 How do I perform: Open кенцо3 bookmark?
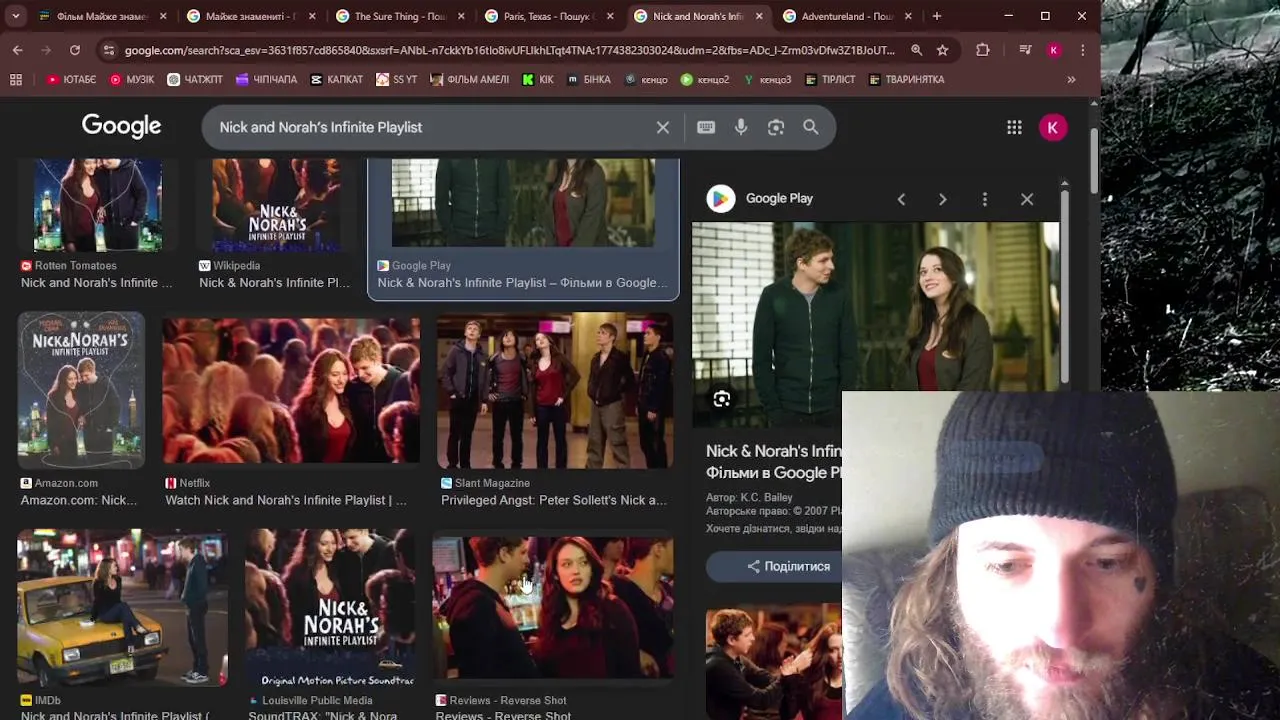pyautogui.click(x=767, y=79)
